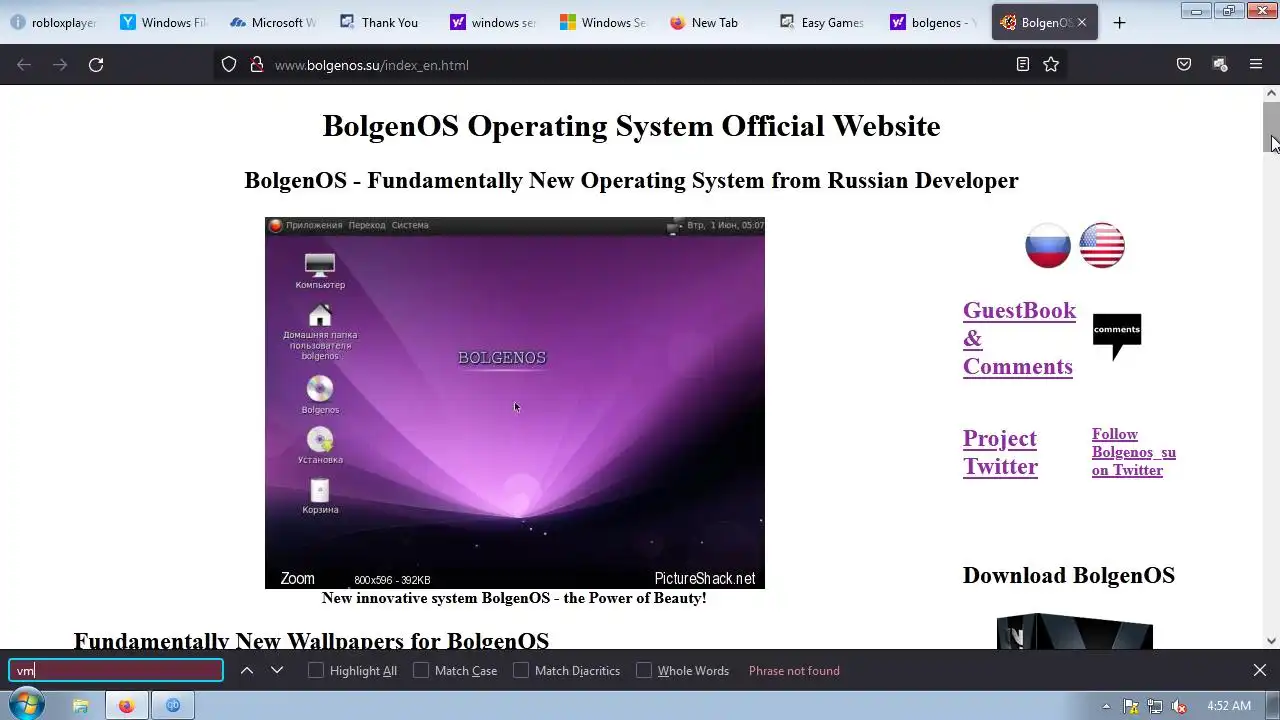
Task: Close the find bar
Action: pyautogui.click(x=1260, y=670)
